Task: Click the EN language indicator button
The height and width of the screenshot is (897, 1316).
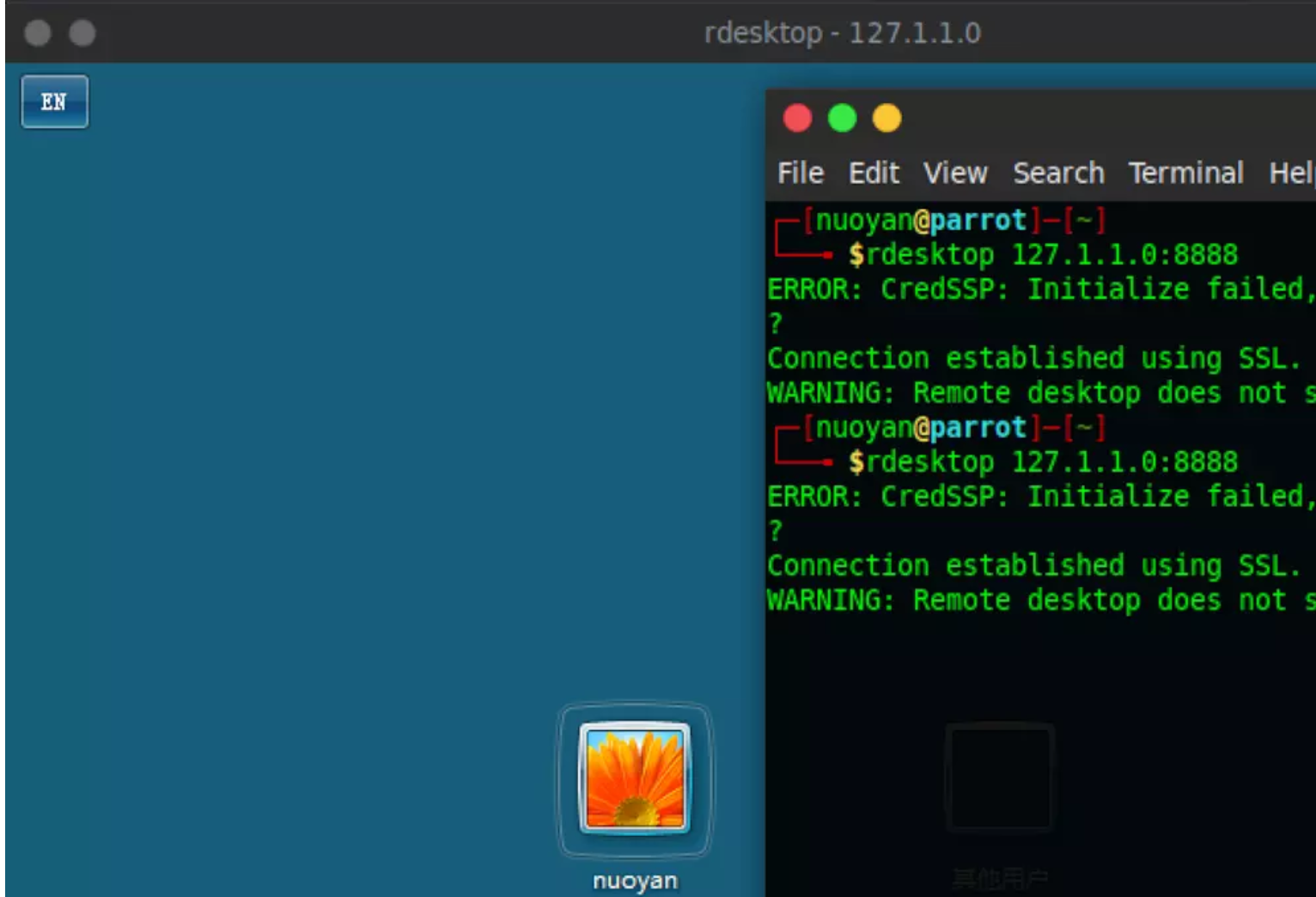Action: (x=54, y=101)
